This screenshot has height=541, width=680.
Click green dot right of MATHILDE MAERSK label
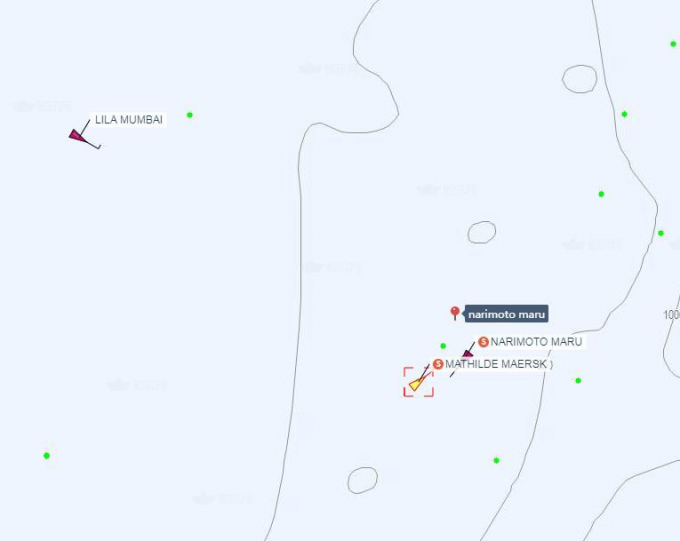click(578, 380)
